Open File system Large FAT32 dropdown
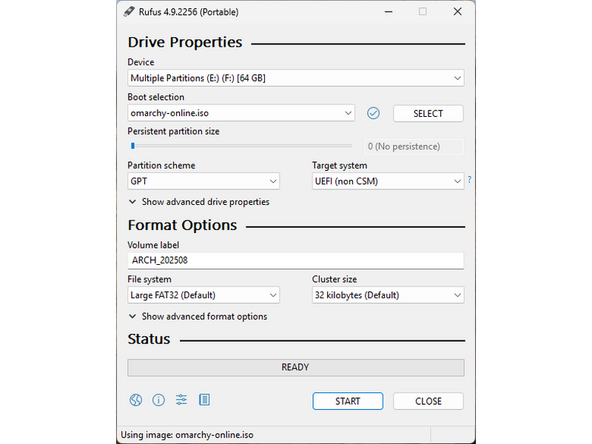 coord(204,295)
